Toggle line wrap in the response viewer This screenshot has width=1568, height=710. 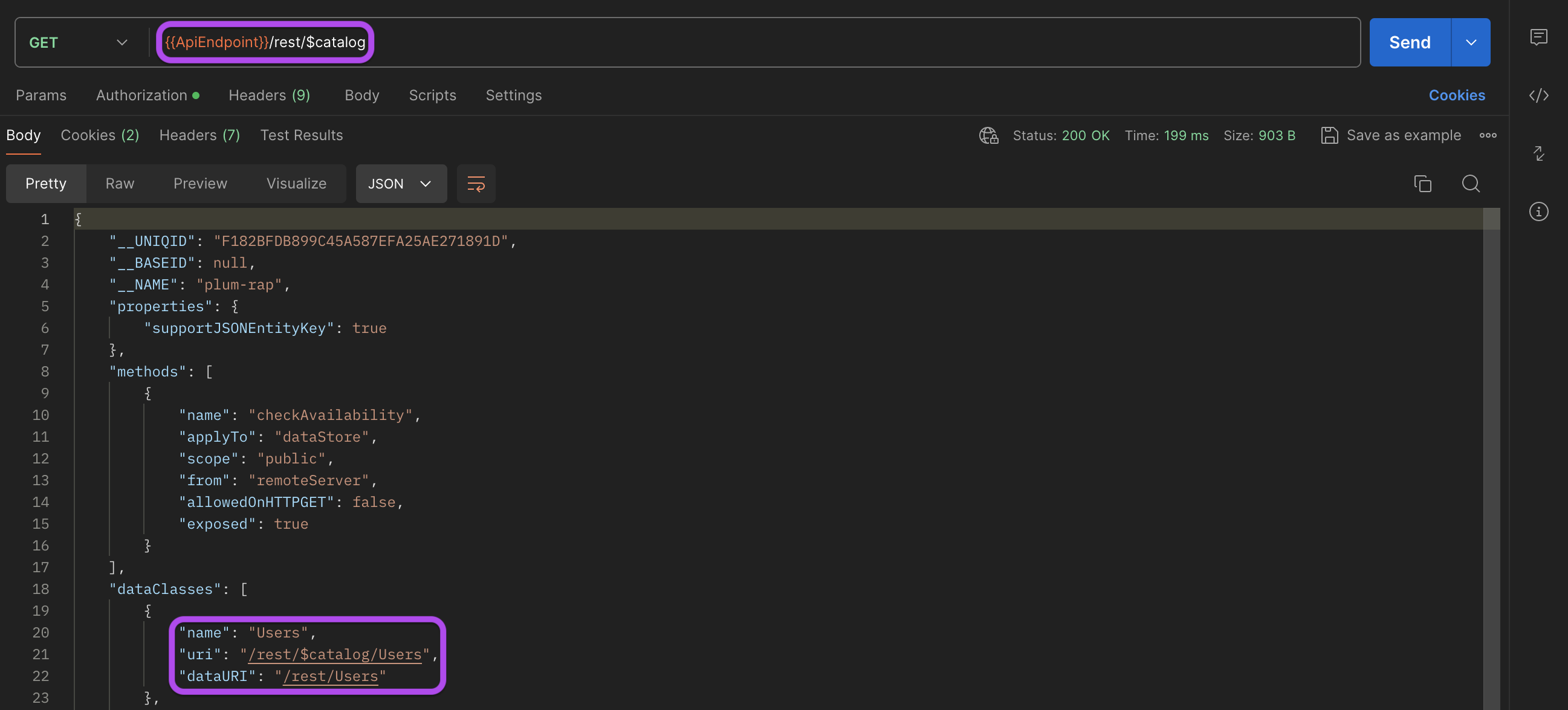(x=475, y=183)
